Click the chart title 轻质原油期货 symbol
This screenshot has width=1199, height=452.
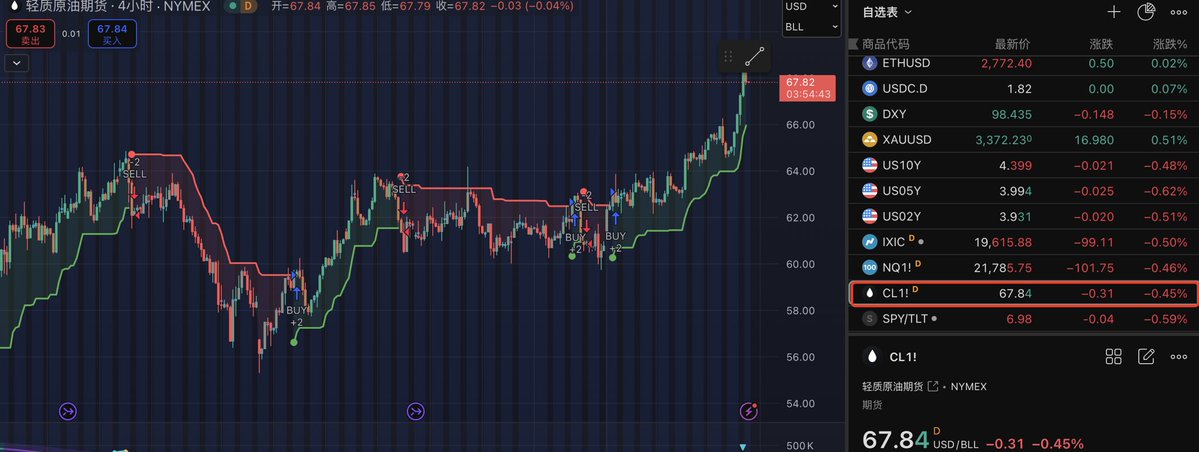tap(67, 7)
